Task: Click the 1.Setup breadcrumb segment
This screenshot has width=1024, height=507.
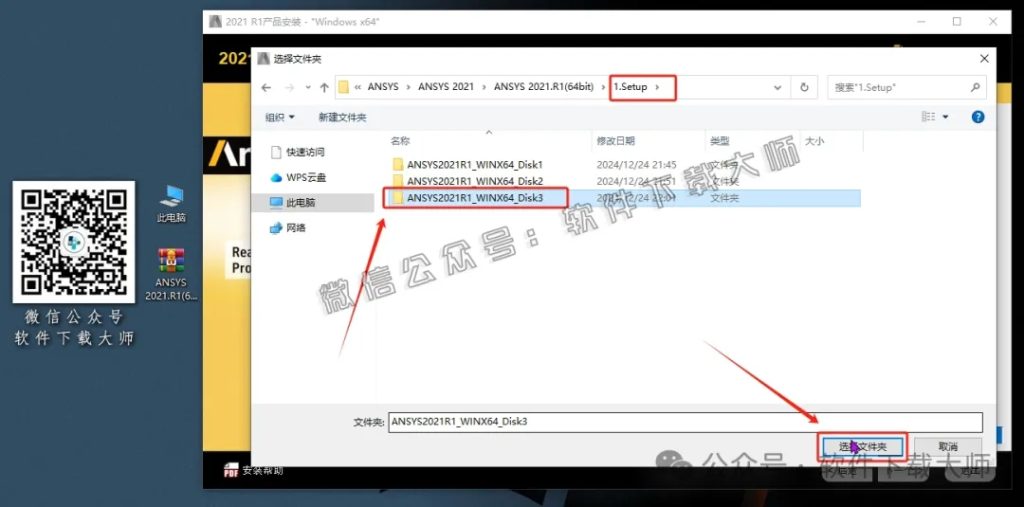Action: click(x=630, y=86)
